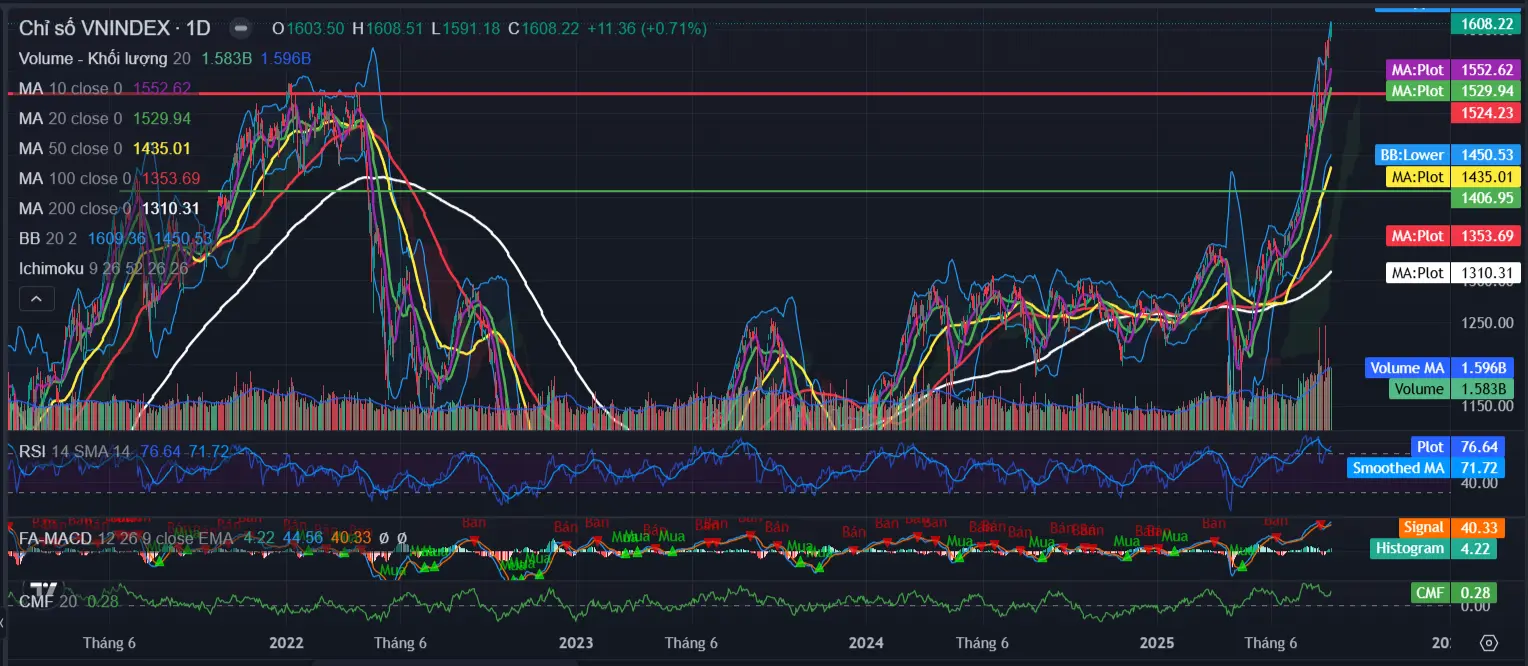Select the MA 50 close indicator legend
1528x666 pixels.
[x=105, y=148]
